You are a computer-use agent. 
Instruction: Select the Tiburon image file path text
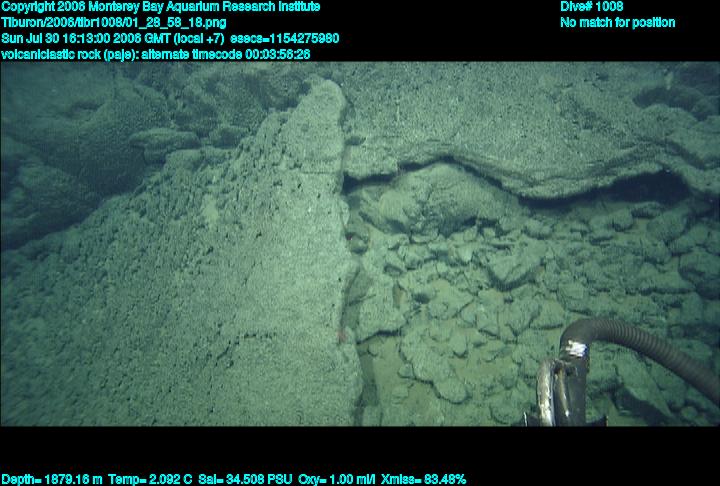(113, 22)
